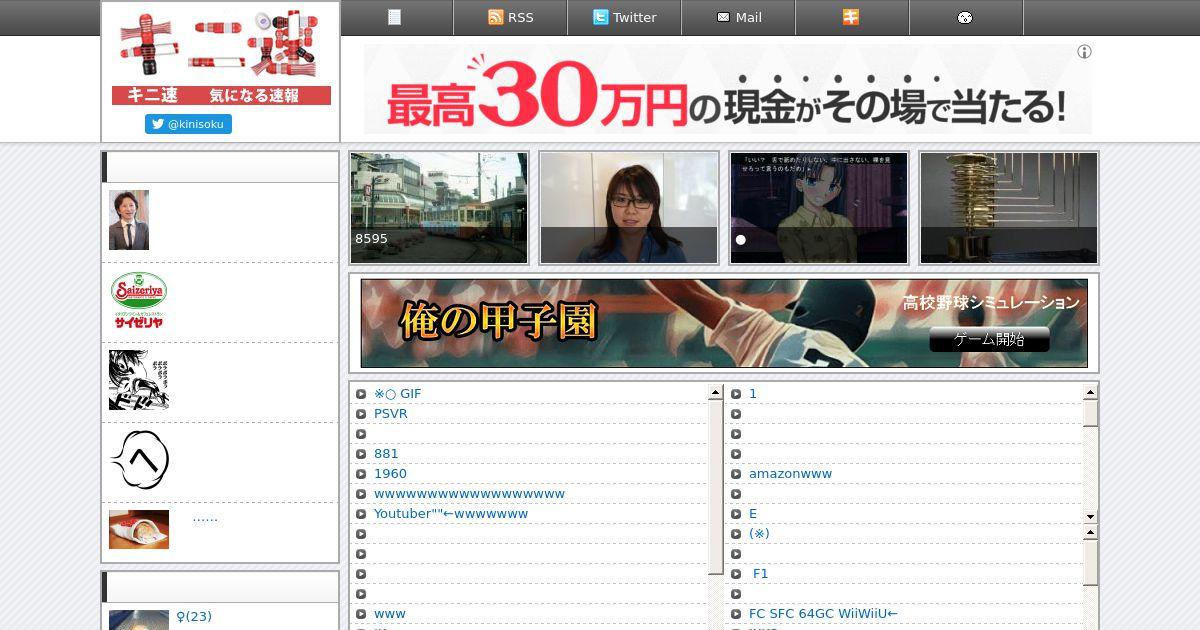Click the white face icon in nav bar

coord(965,17)
